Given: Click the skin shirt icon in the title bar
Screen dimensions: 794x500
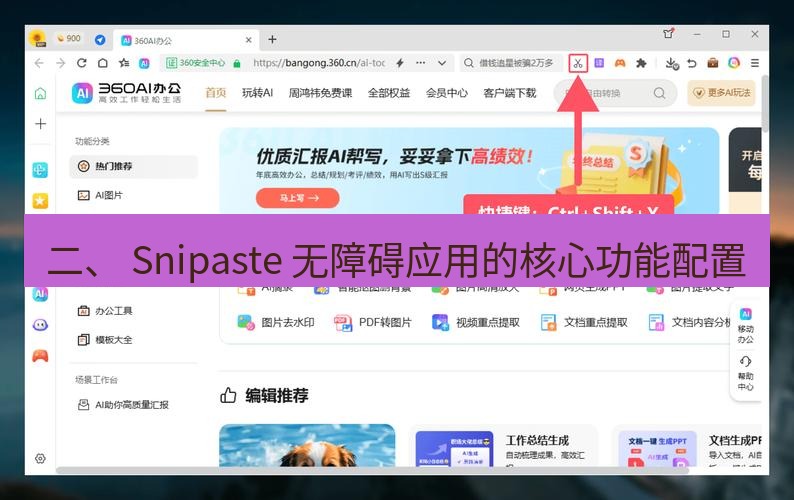Looking at the screenshot, I should point(668,34).
